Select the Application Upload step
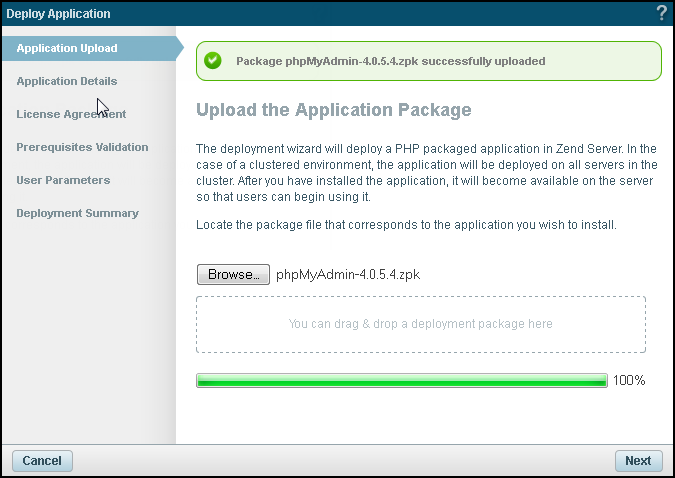 (67, 48)
